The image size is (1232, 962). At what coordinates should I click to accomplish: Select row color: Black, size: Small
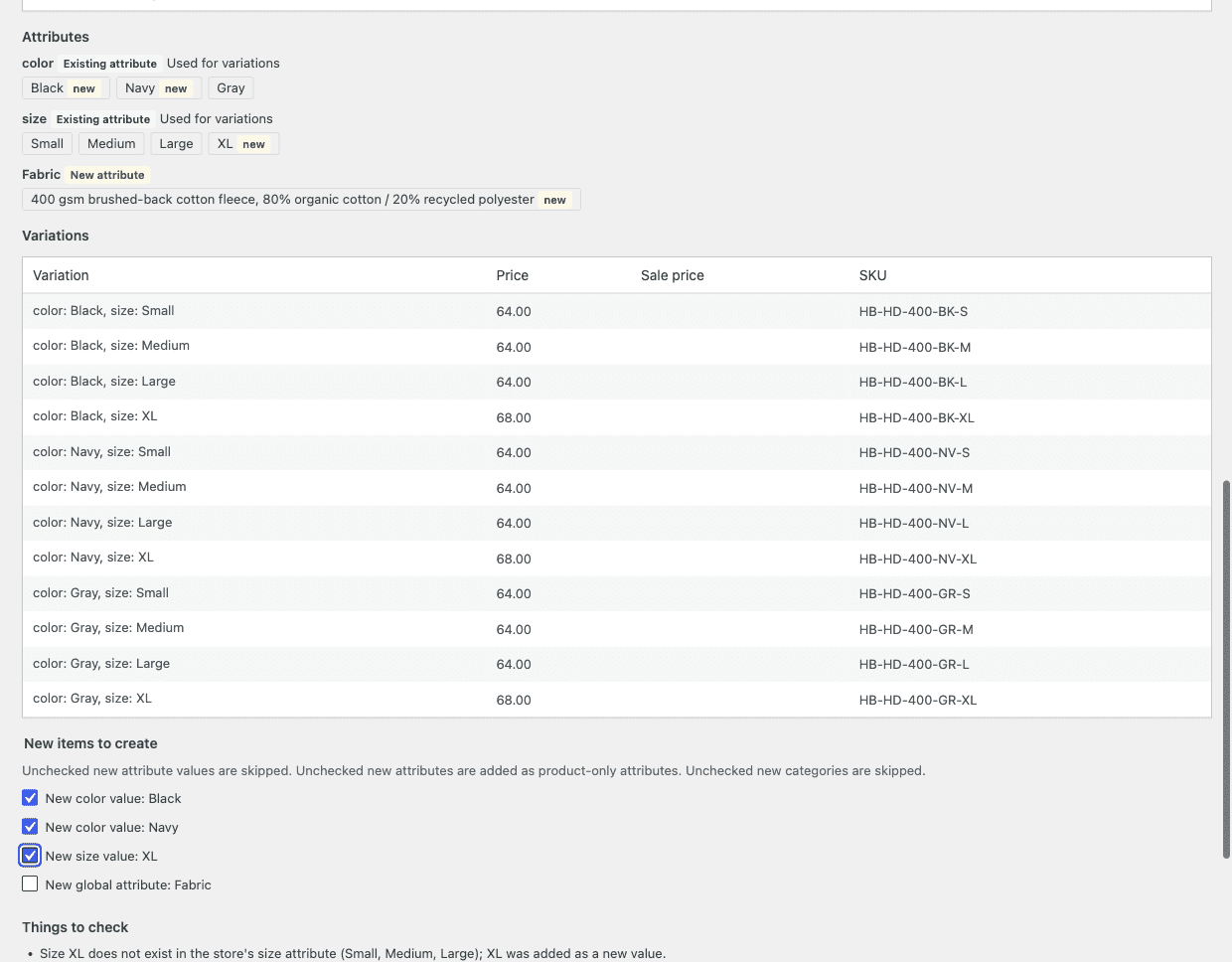pyautogui.click(x=616, y=311)
